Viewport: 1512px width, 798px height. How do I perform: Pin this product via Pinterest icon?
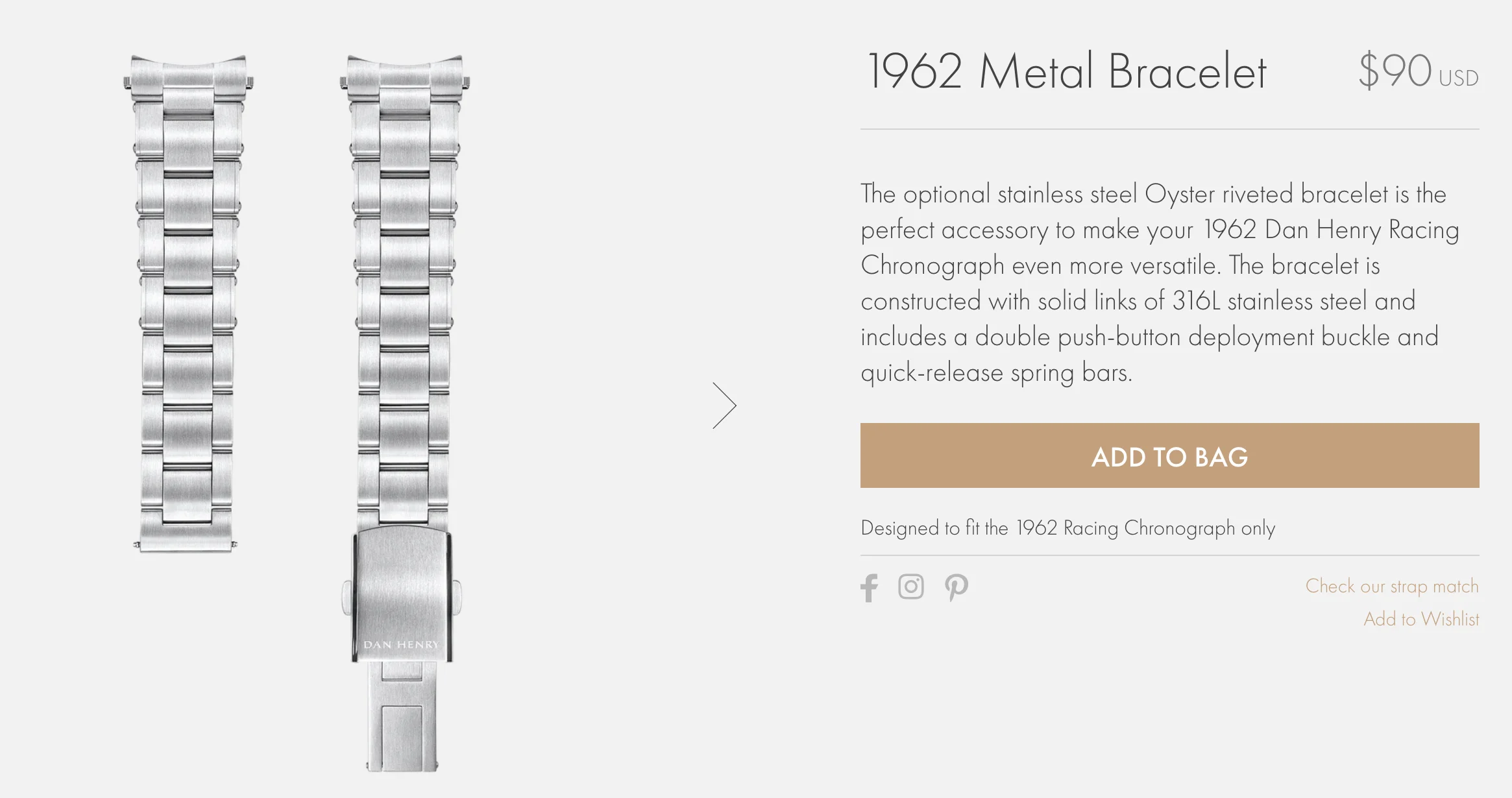[956, 588]
